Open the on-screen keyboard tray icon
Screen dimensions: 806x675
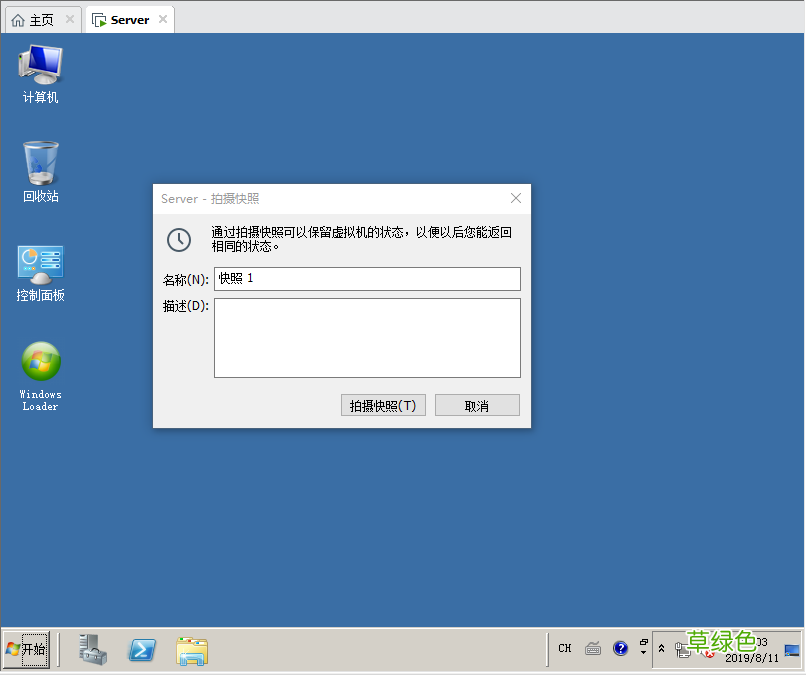(x=594, y=648)
